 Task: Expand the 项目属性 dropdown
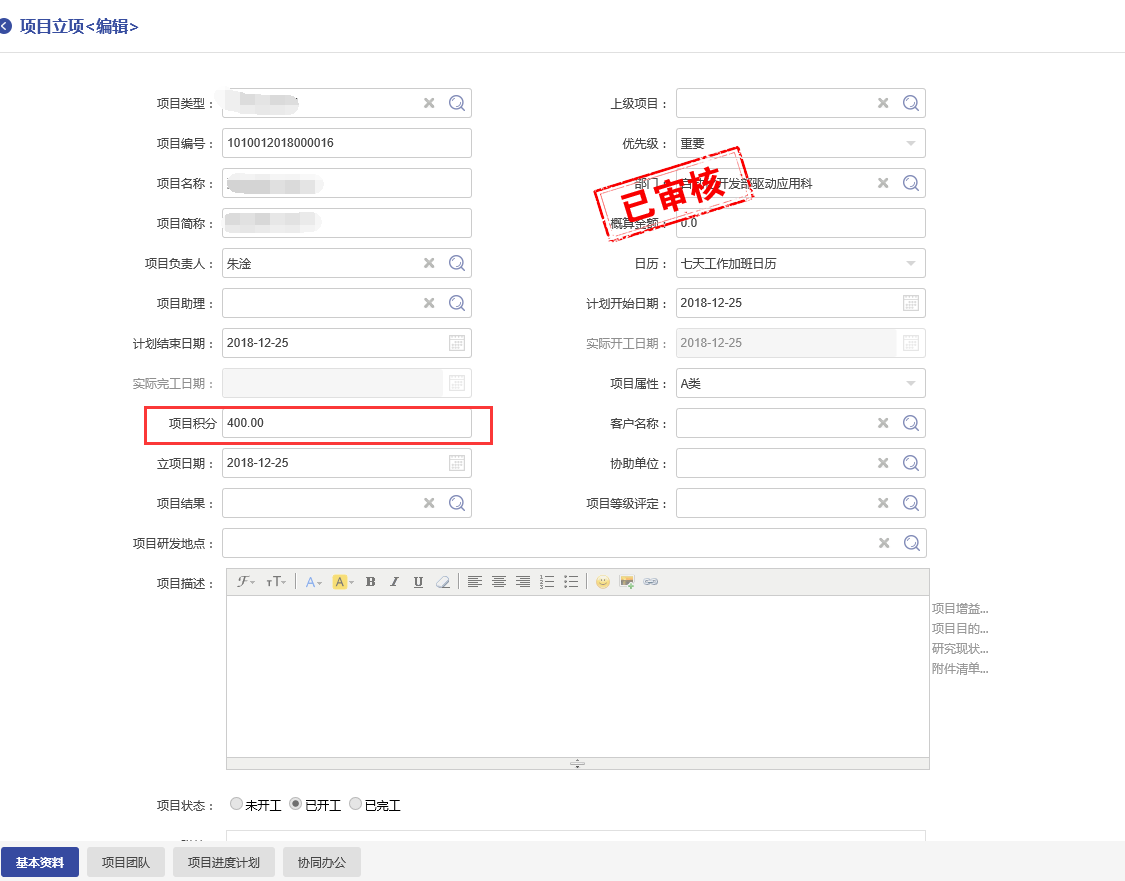[x=910, y=383]
